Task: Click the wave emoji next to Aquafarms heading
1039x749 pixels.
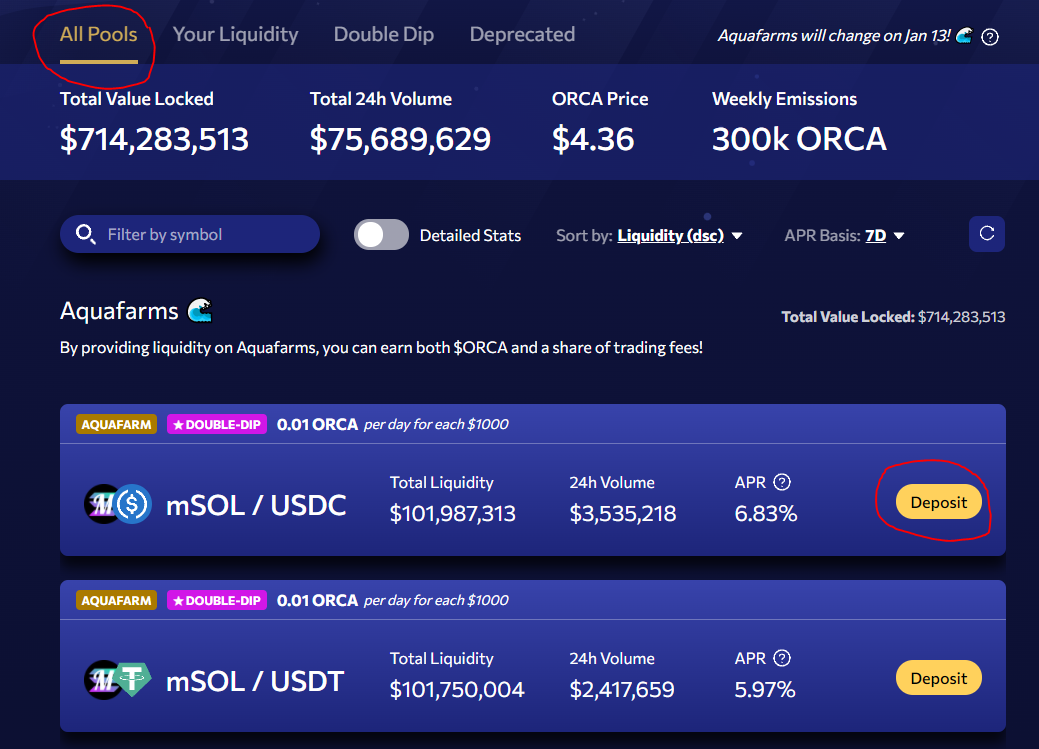Action: [x=199, y=310]
